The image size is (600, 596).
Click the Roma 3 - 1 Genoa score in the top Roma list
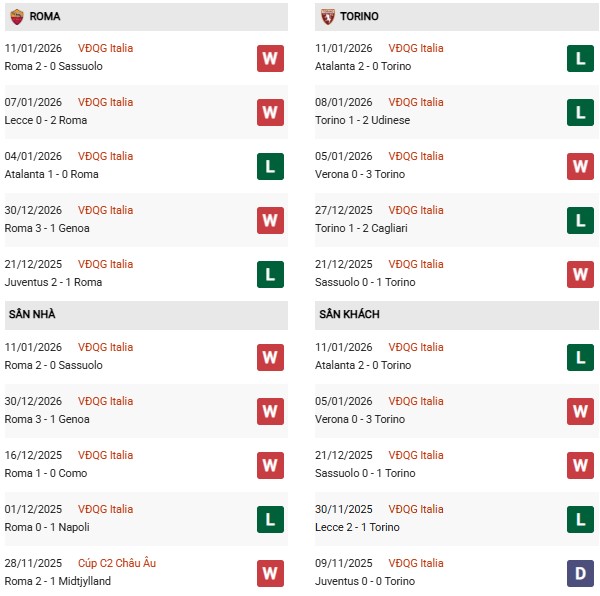tap(47, 228)
